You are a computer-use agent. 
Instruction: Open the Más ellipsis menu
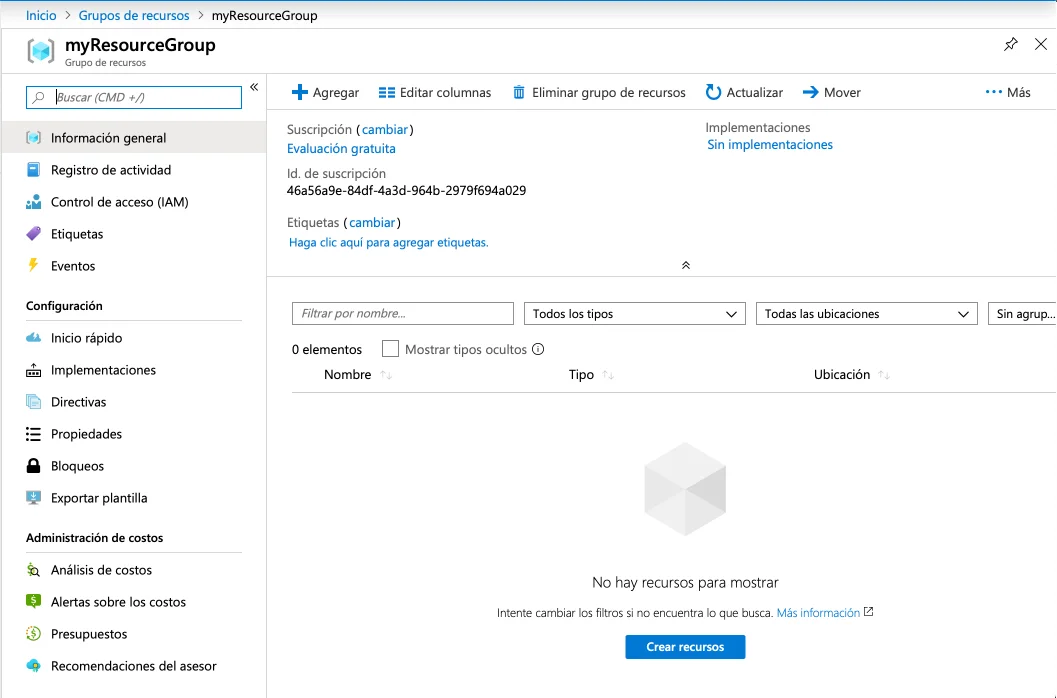[1008, 92]
